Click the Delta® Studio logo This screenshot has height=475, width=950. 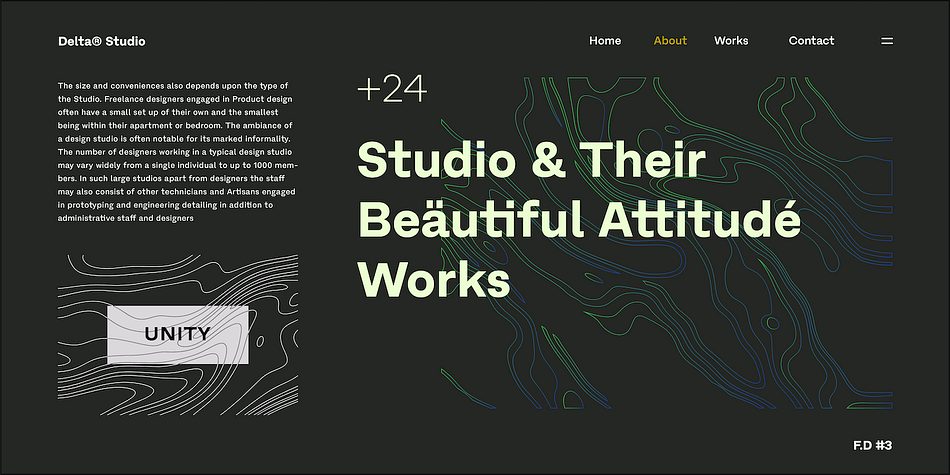pos(102,41)
